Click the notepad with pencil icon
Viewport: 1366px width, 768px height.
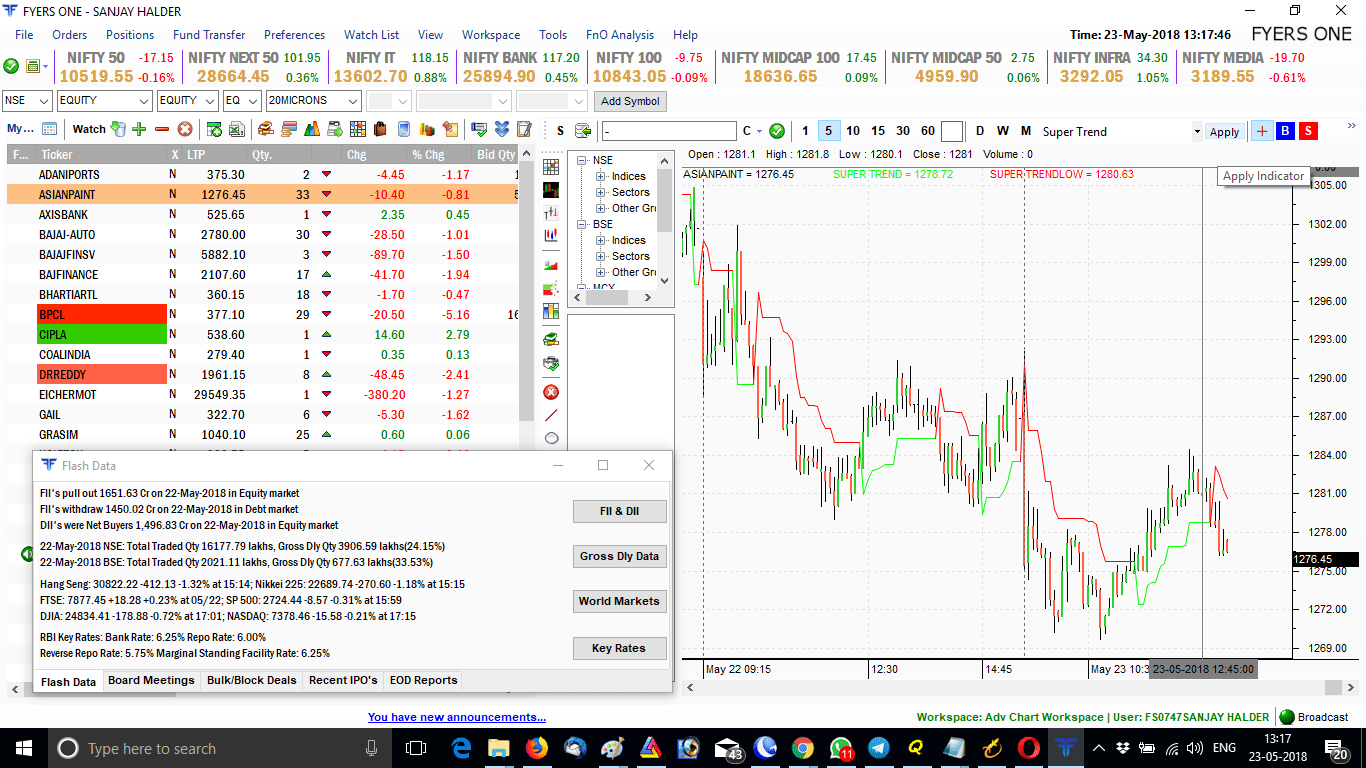click(x=523, y=129)
